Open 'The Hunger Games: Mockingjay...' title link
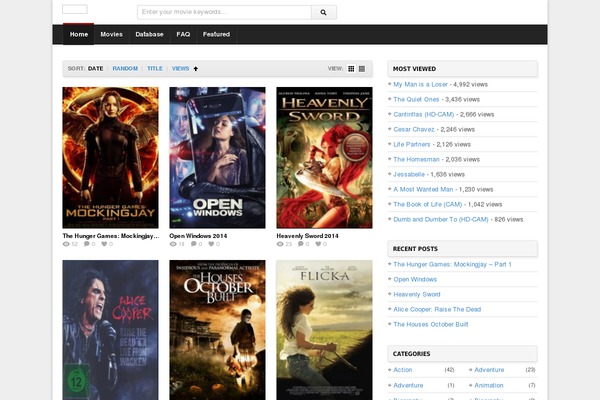This screenshot has width=600, height=400. pos(111,236)
